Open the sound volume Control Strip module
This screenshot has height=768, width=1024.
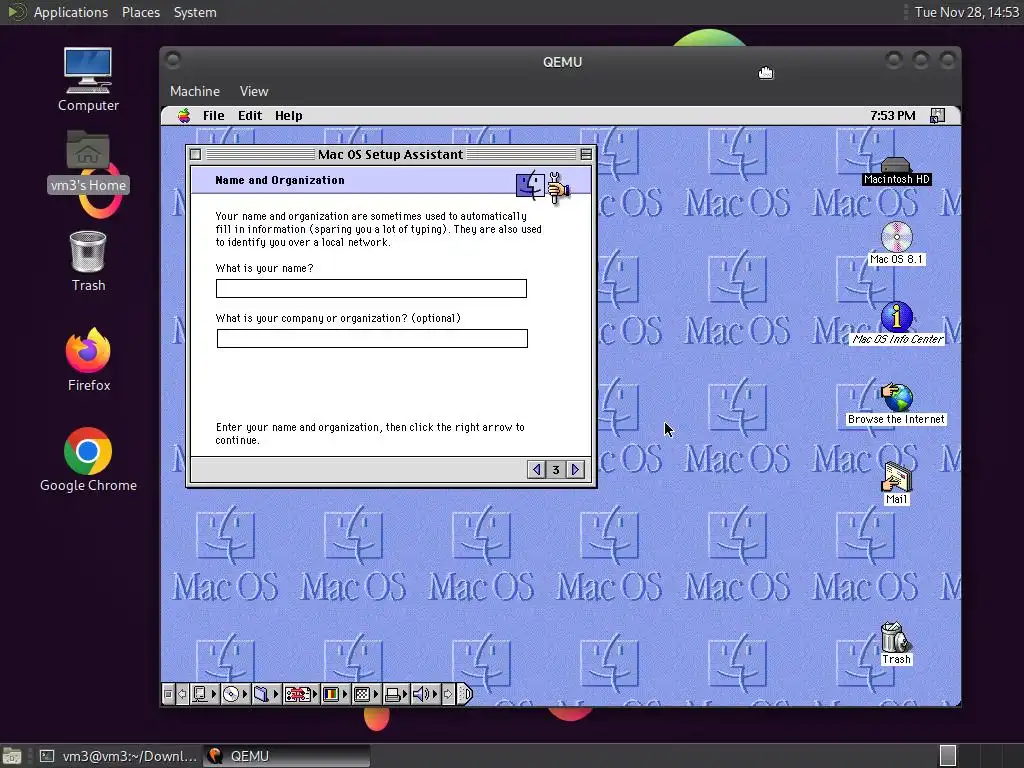[x=426, y=694]
